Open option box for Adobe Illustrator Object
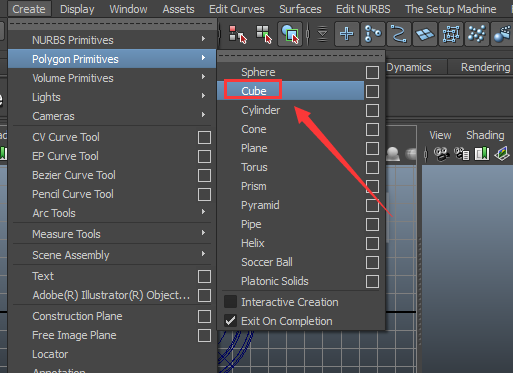 204,295
